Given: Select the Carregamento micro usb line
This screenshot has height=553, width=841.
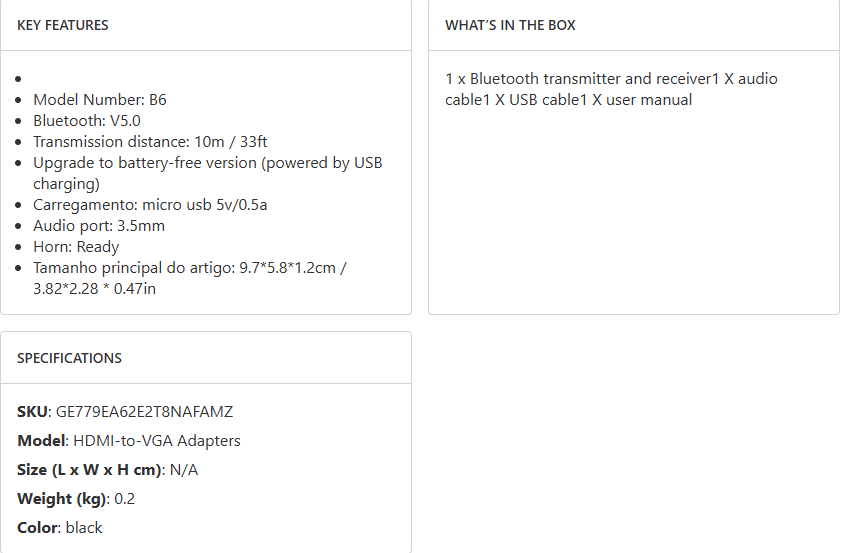Looking at the screenshot, I should click(x=150, y=204).
